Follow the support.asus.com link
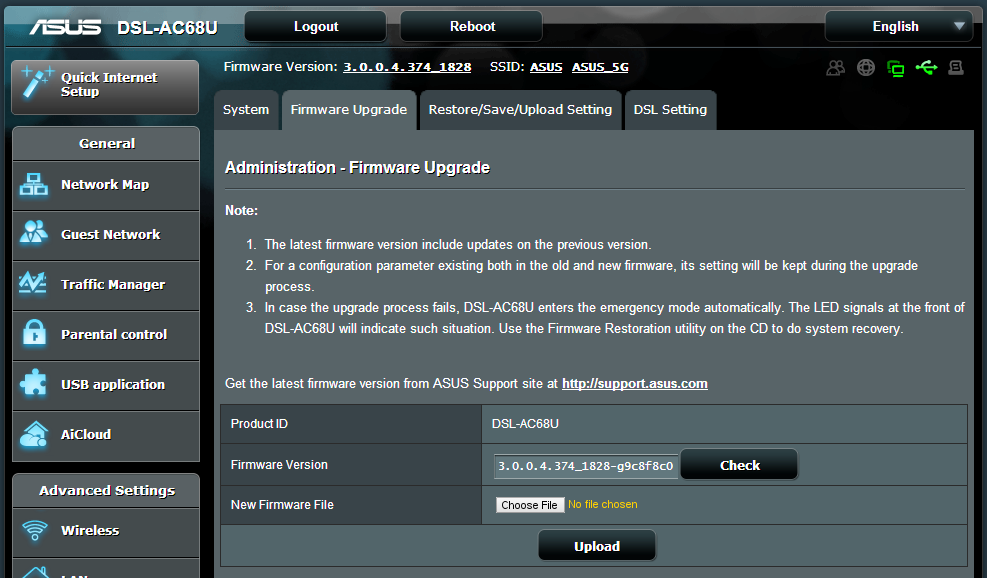 634,383
